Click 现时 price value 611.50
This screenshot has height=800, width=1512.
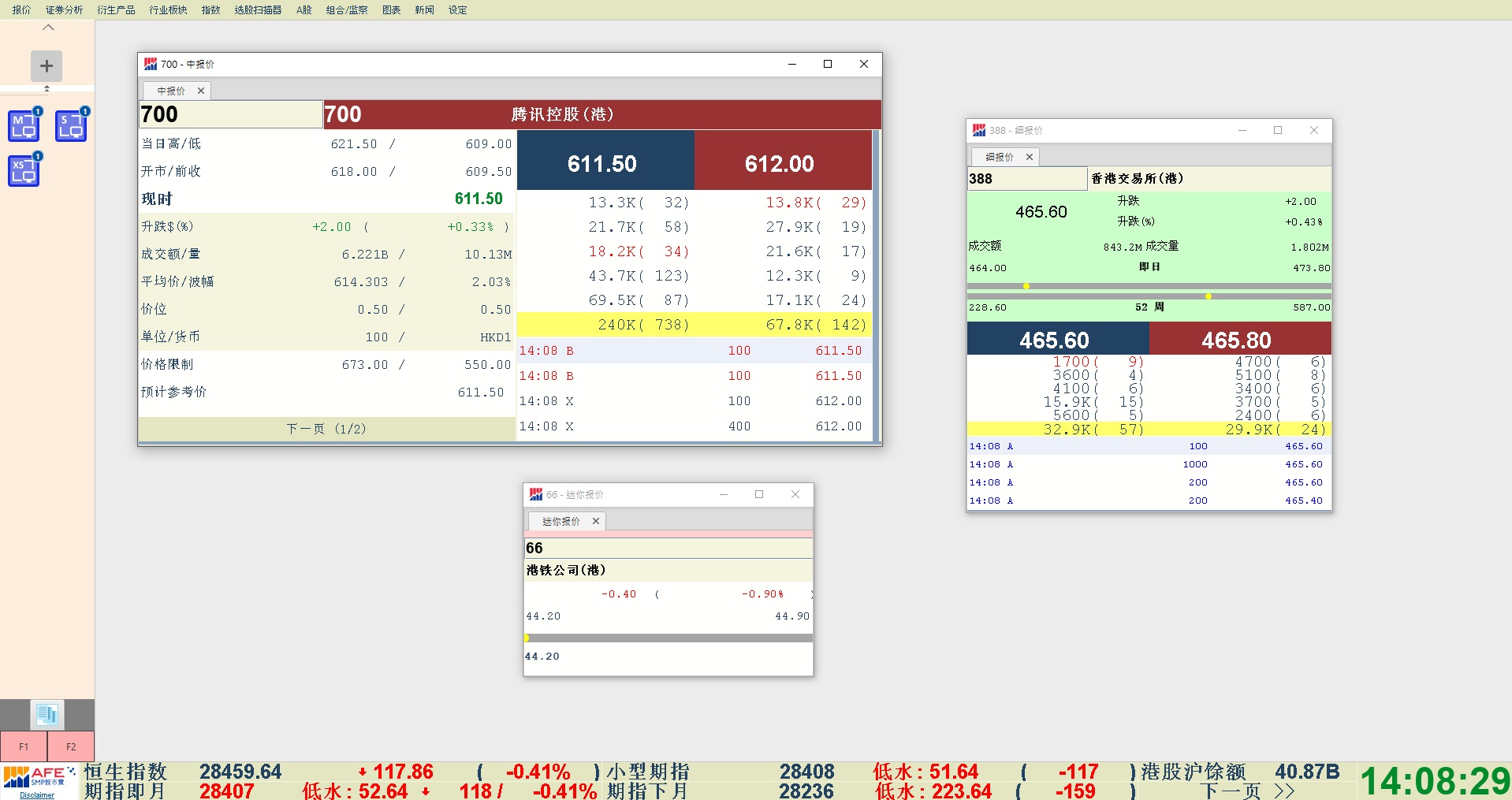click(479, 199)
